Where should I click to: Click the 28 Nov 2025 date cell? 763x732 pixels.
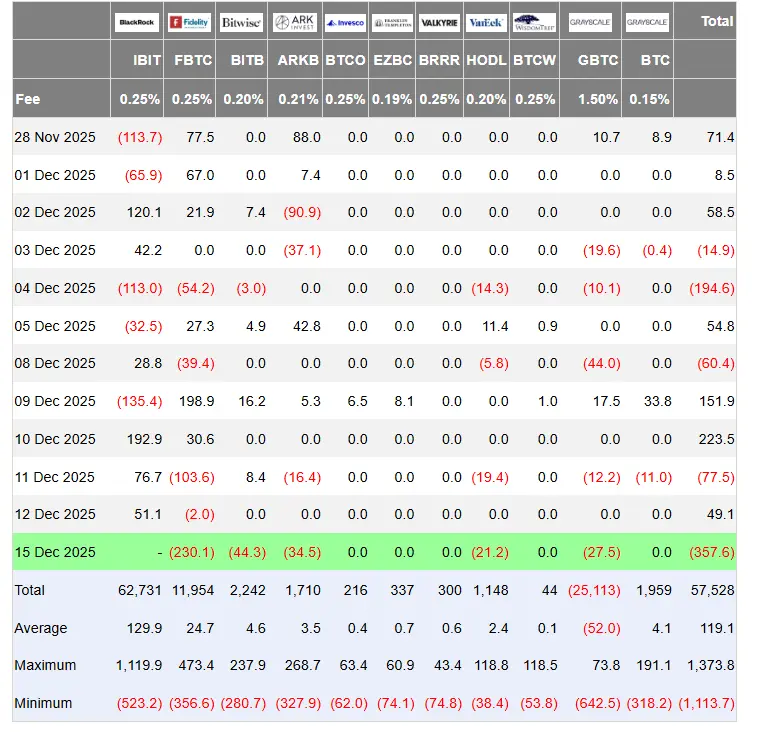click(55, 137)
